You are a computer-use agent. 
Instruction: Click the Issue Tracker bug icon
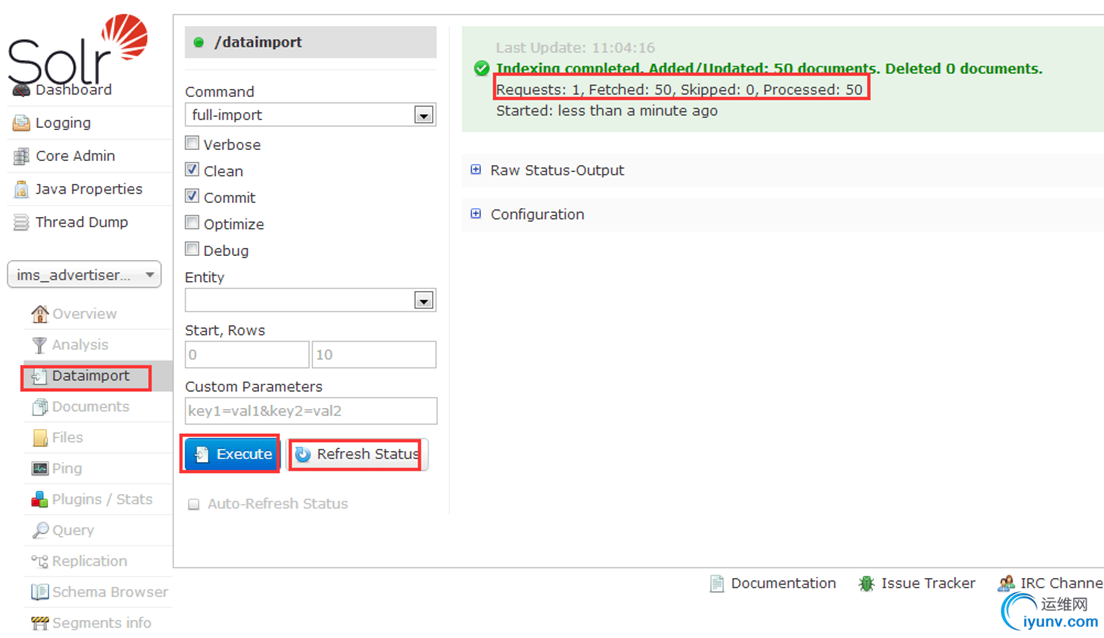pyautogui.click(x=866, y=583)
